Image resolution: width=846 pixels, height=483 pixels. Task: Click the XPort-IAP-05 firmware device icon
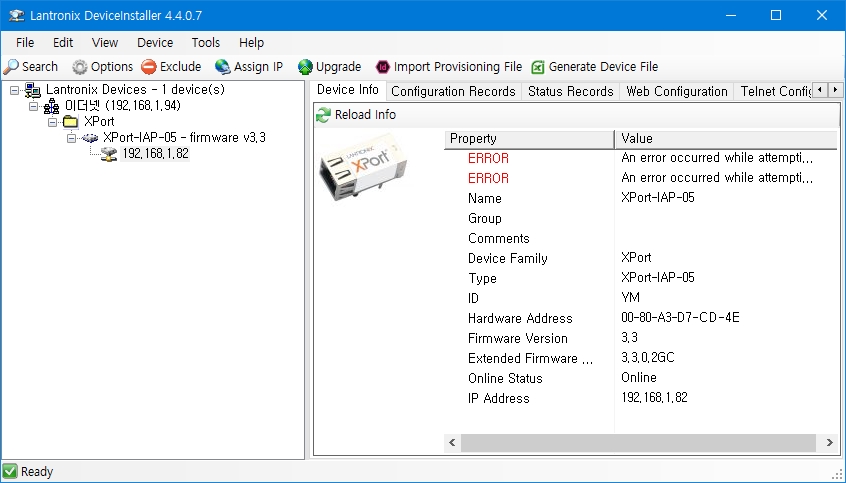(x=90, y=138)
